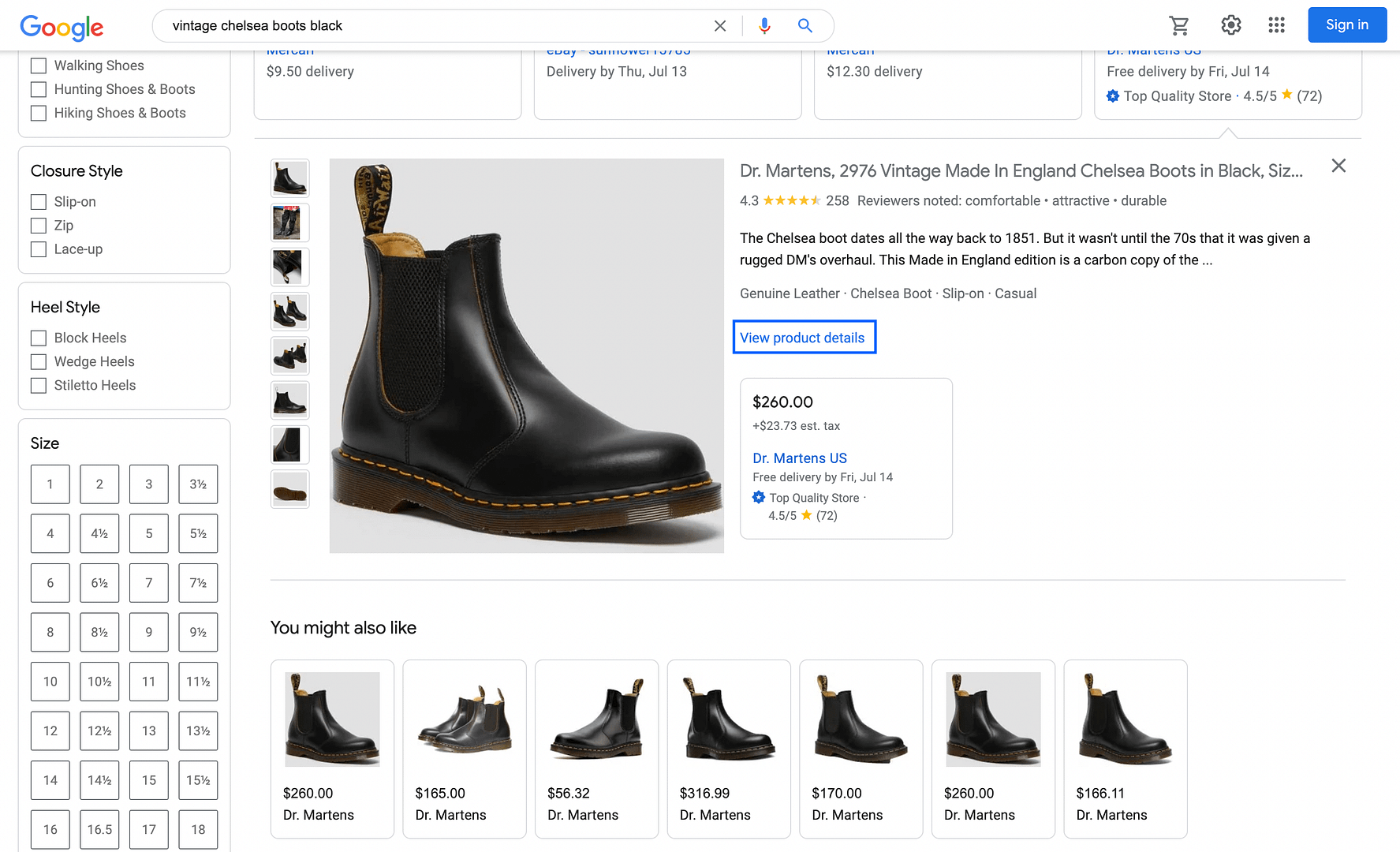Viewport: 1400px width, 852px height.
Task: Show fifth gallery thumbnail
Action: (290, 356)
